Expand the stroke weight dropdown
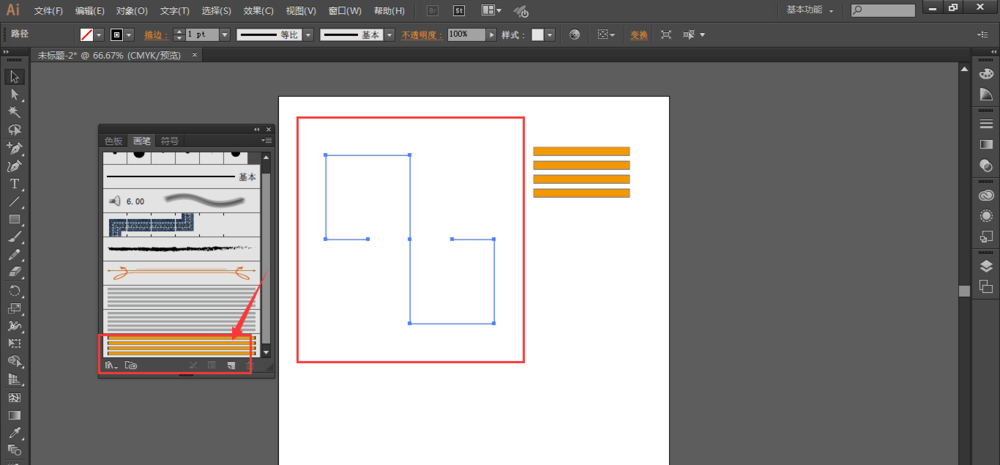Screen dimensions: 1000x465 224,34
